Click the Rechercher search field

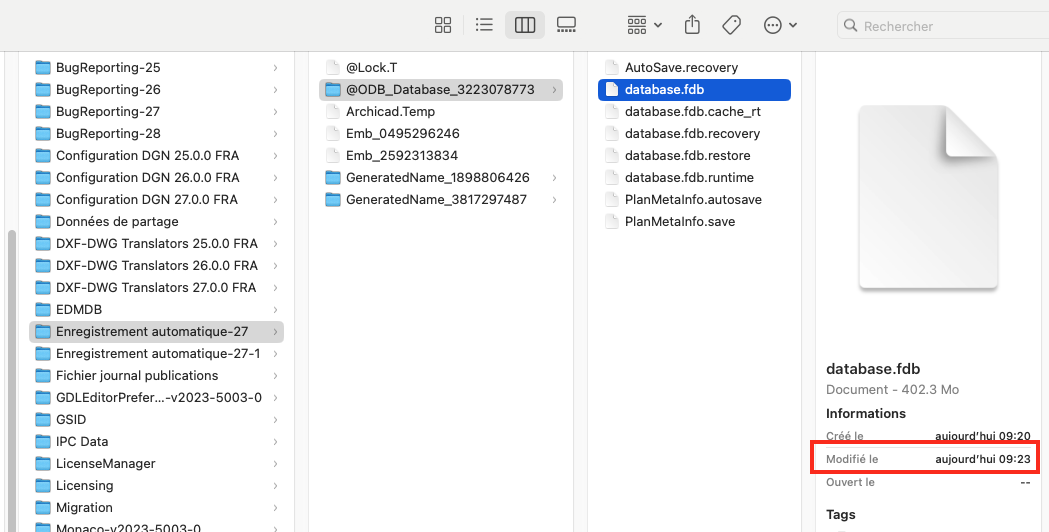tap(943, 26)
